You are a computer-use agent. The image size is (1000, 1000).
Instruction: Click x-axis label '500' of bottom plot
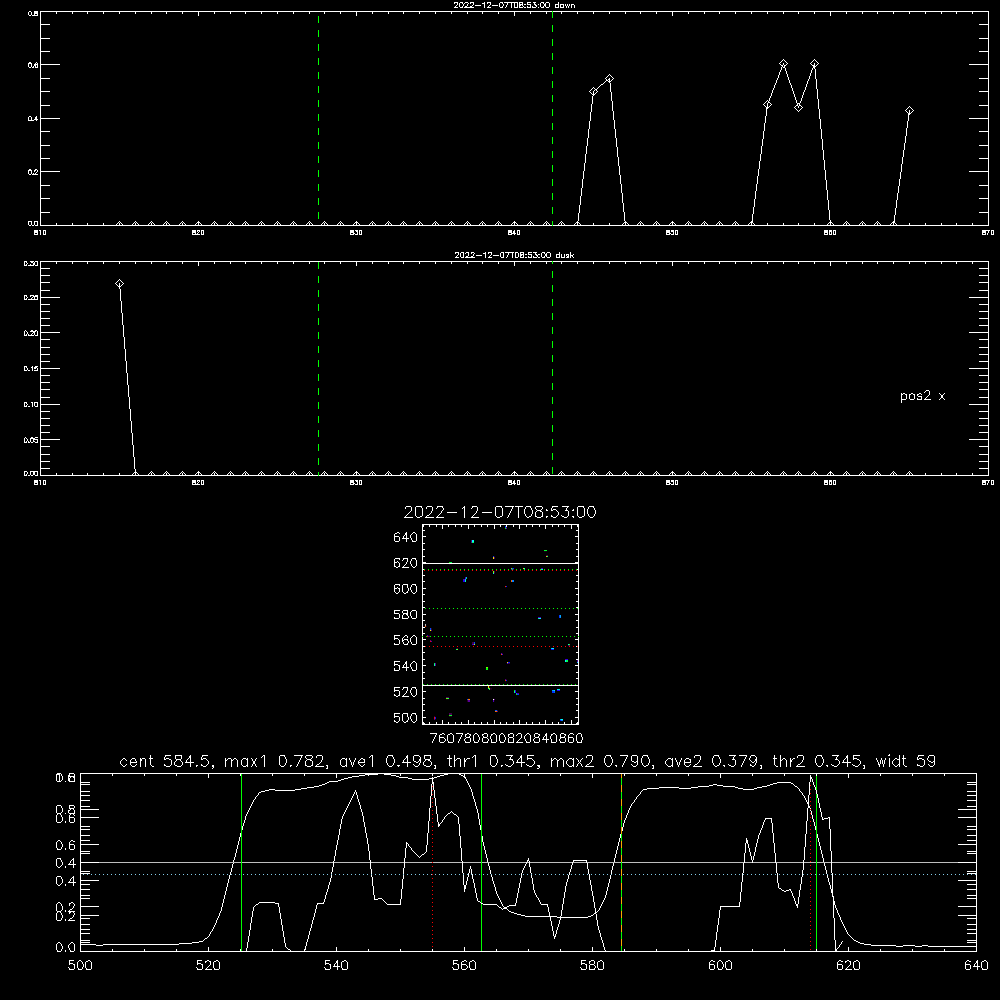point(80,966)
